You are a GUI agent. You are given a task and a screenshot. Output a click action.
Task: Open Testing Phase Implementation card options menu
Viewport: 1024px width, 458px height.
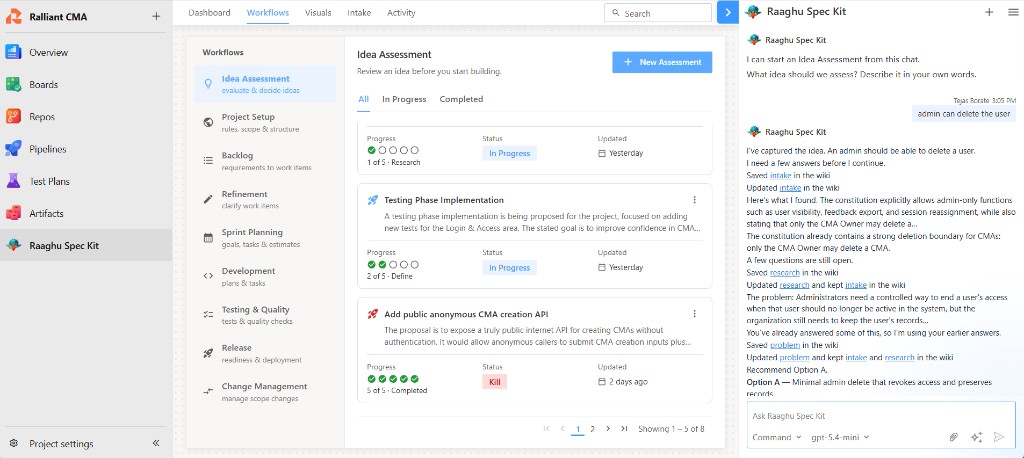(694, 200)
